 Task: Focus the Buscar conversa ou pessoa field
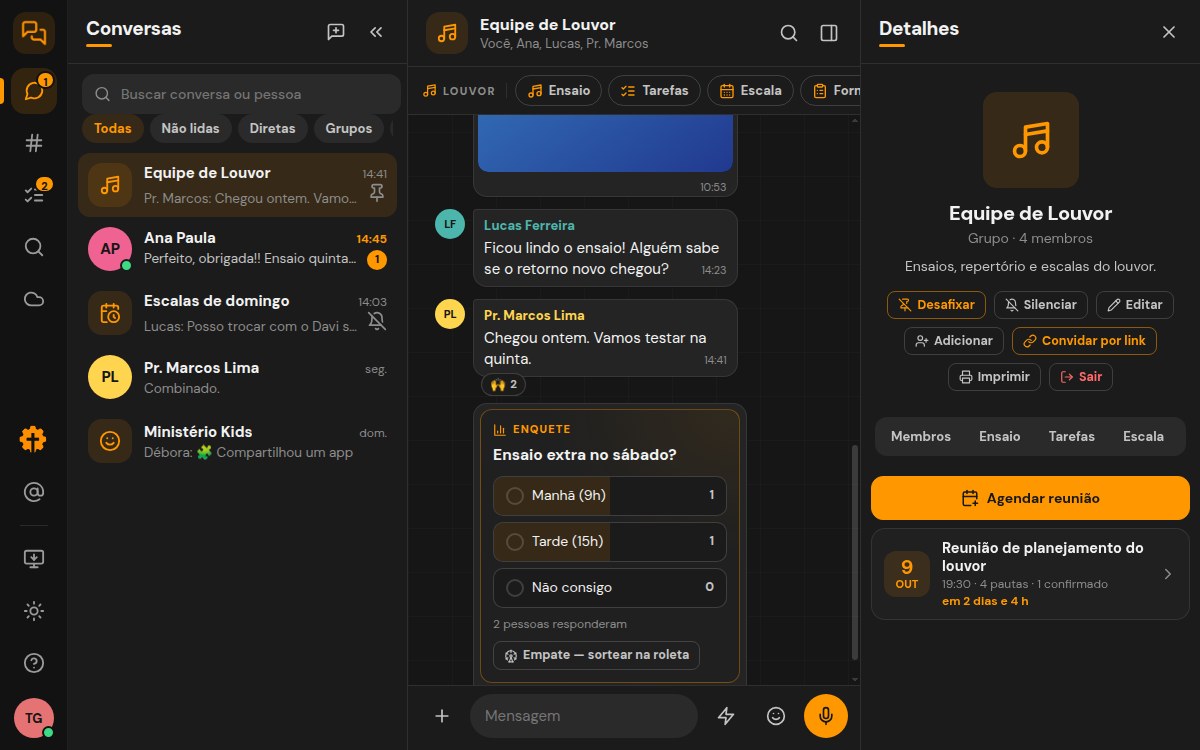pos(241,94)
